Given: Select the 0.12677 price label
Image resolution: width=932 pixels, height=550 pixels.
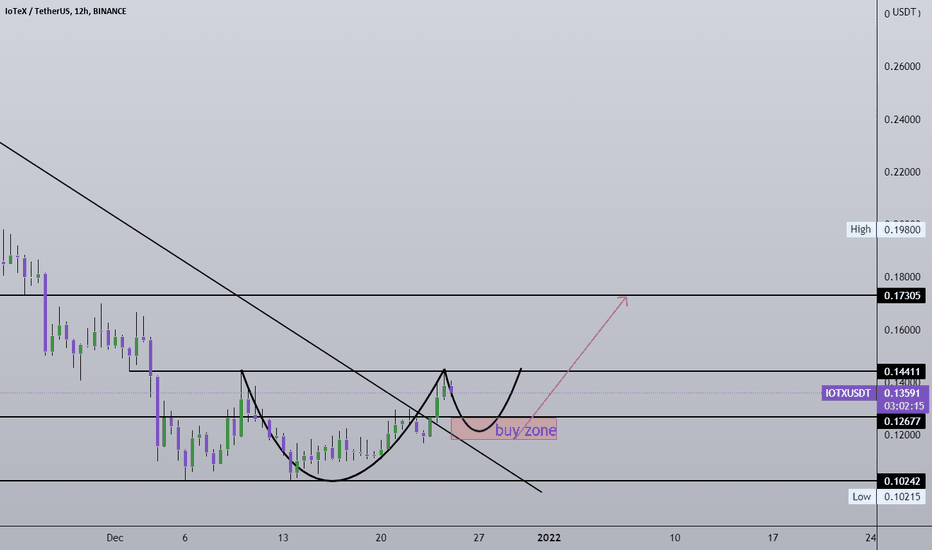Looking at the screenshot, I should click(x=901, y=422).
